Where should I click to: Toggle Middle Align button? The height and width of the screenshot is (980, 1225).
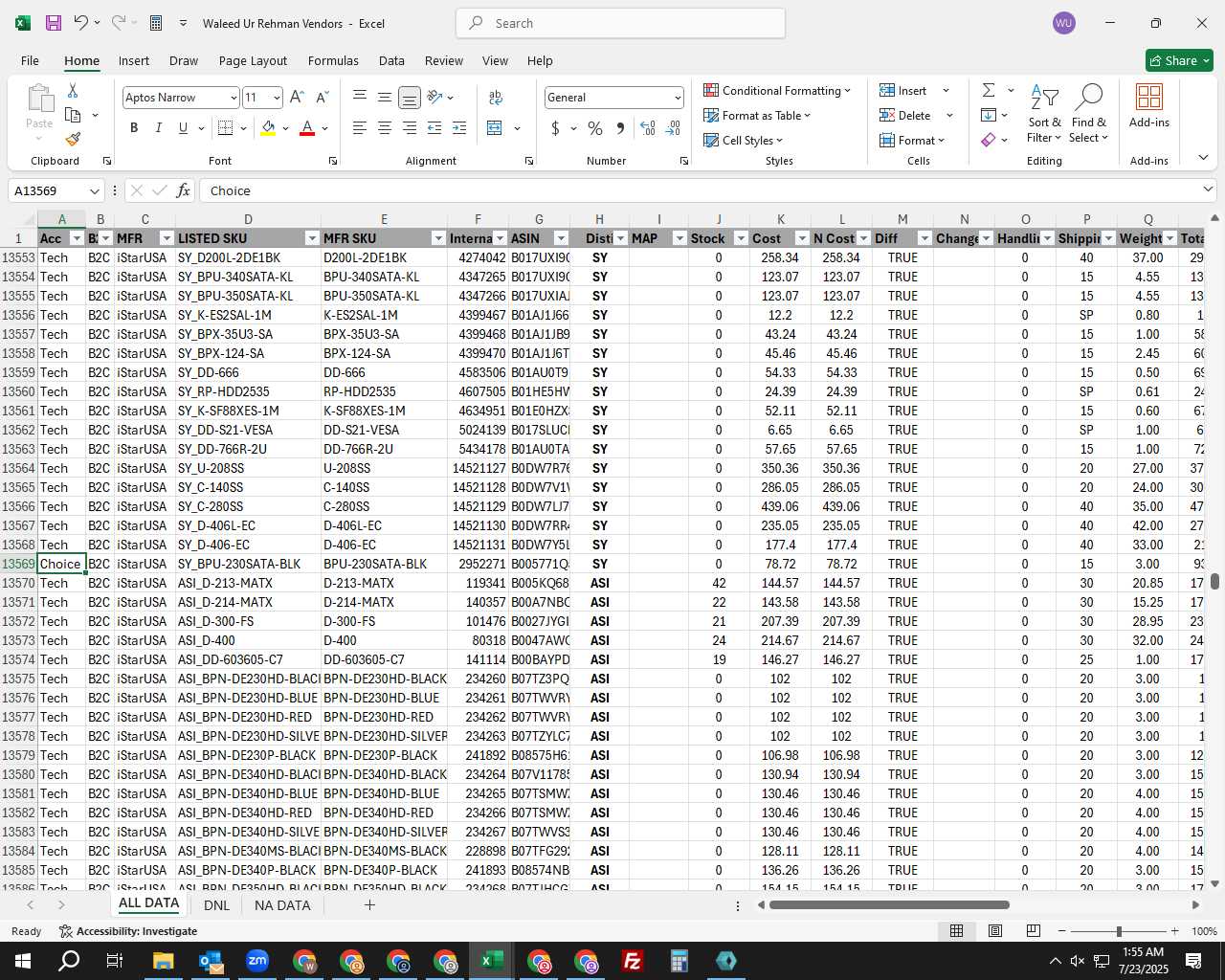384,97
